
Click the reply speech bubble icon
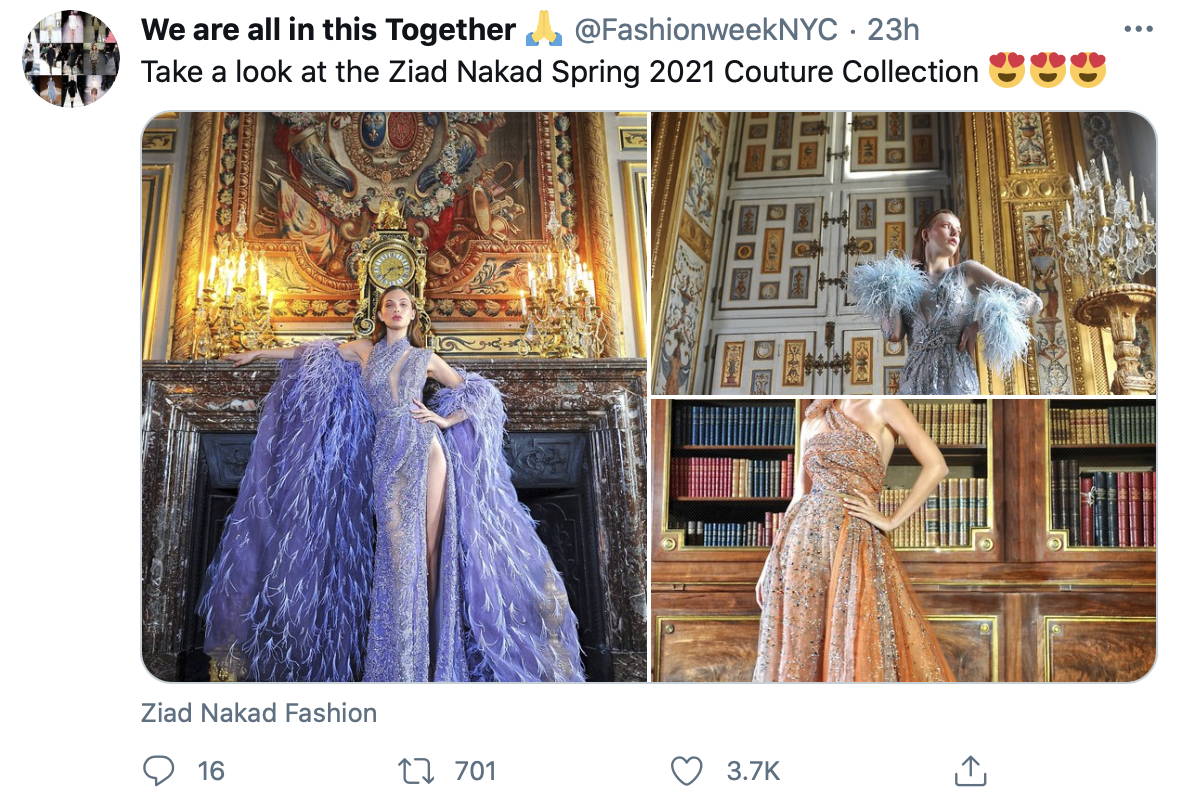(x=158, y=770)
